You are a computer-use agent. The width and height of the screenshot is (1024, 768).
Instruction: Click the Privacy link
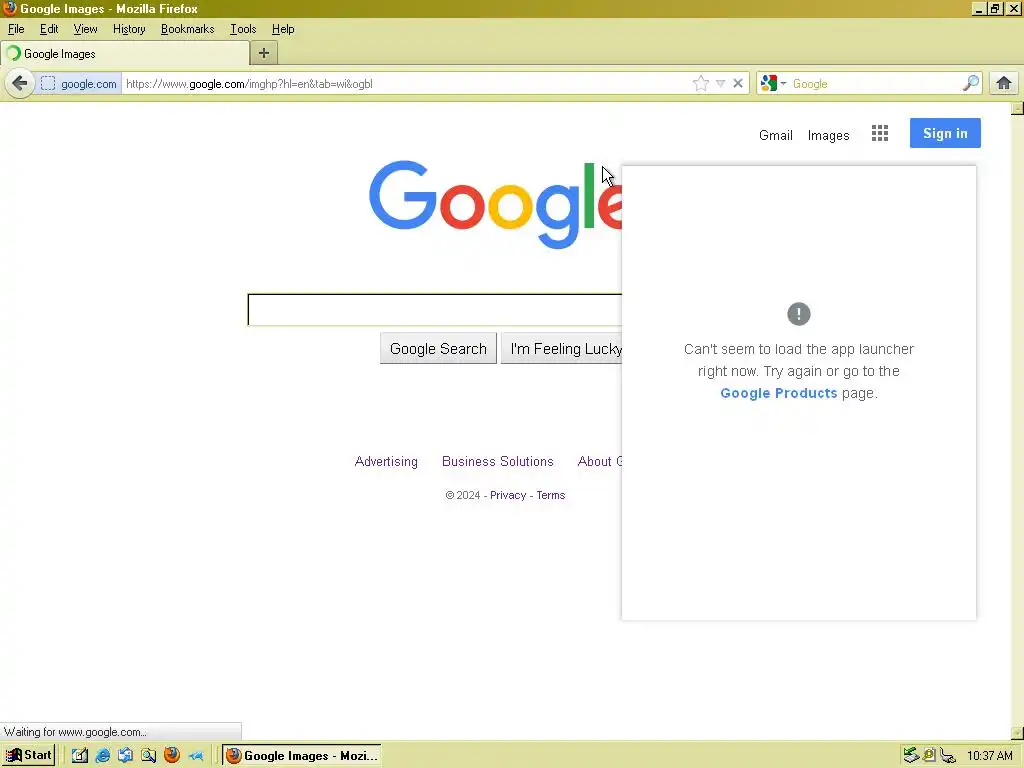pos(508,495)
